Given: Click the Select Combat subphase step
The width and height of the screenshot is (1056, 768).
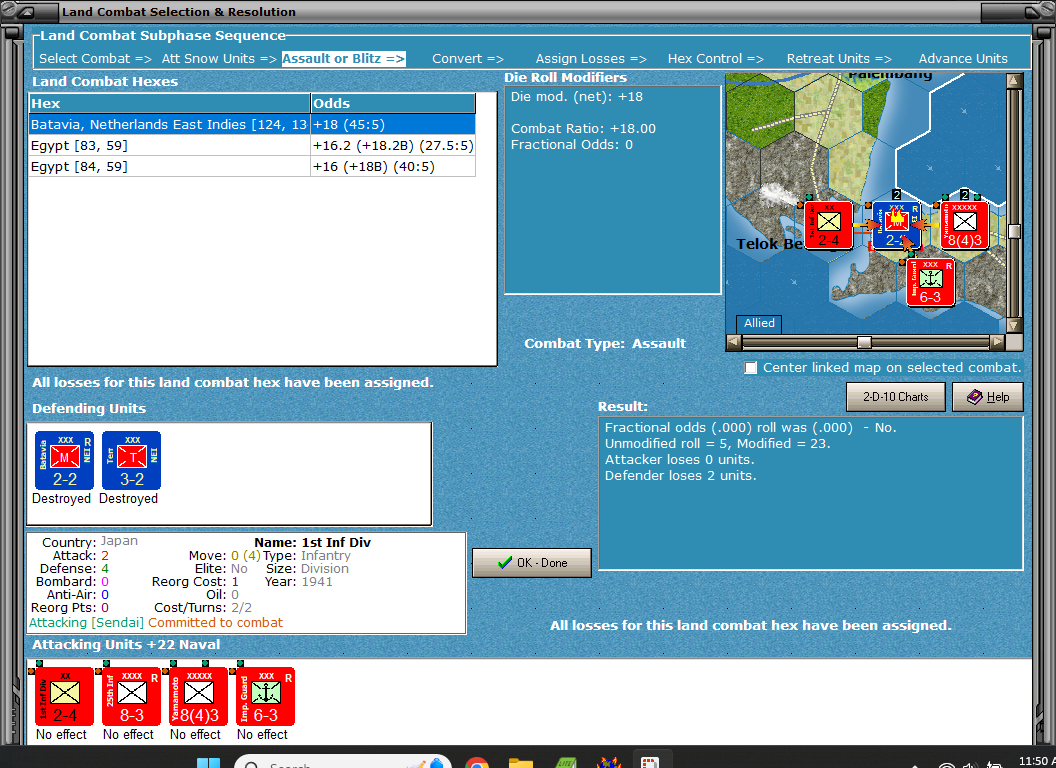Looking at the screenshot, I should click(x=95, y=59).
